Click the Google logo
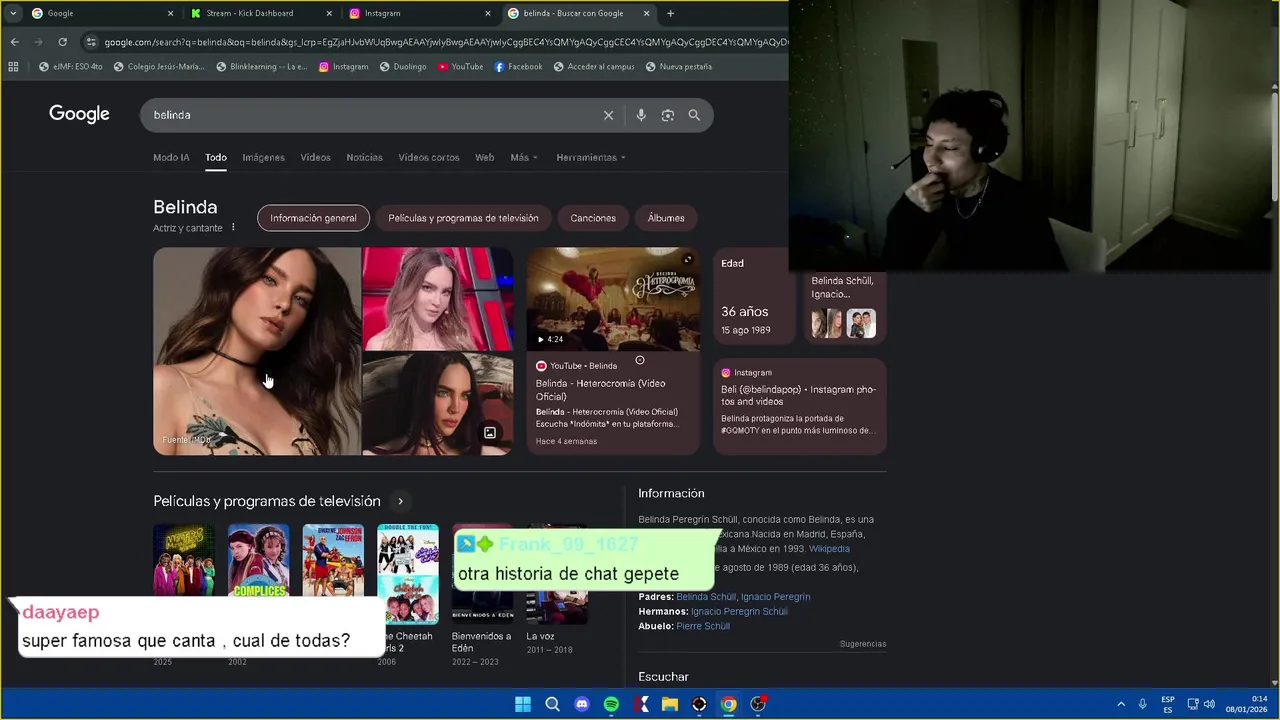Viewport: 1280px width, 720px height. click(x=79, y=114)
